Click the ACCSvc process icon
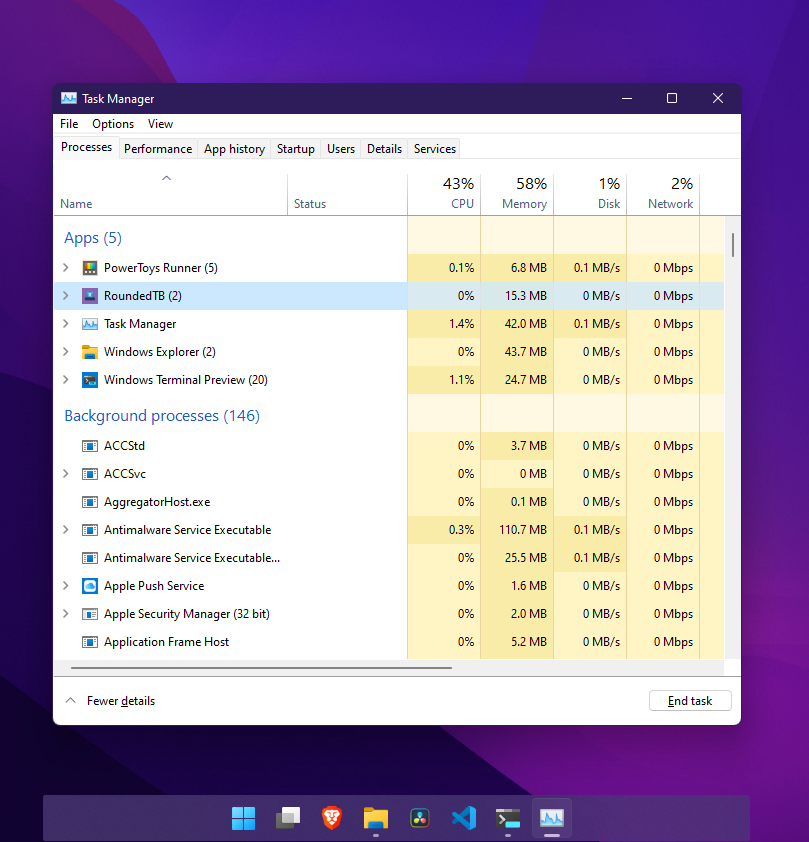 (90, 474)
